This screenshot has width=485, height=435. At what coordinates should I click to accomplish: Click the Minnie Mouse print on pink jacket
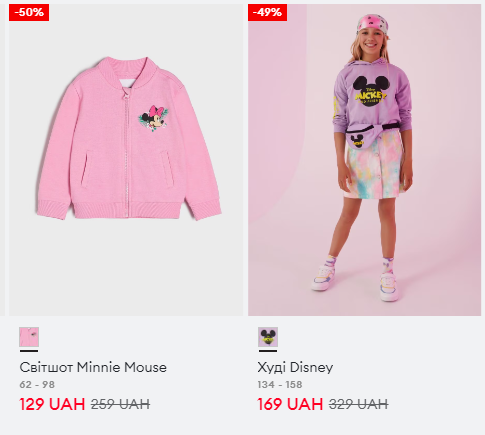(x=153, y=118)
